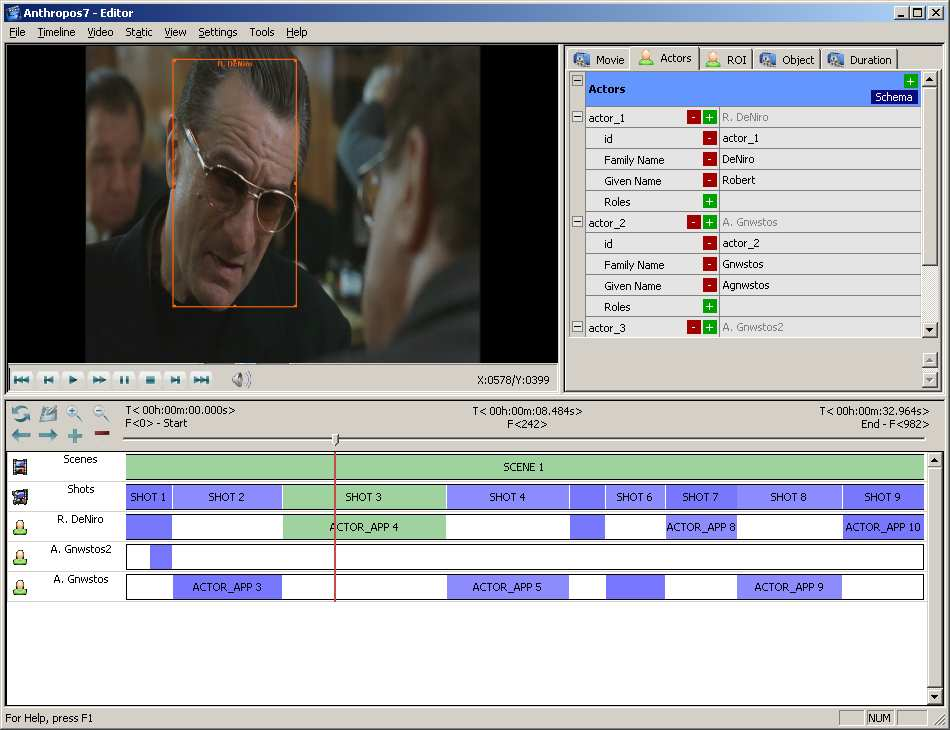The width and height of the screenshot is (950, 730).
Task: Collapse the actor_1 tree node
Action: (x=577, y=117)
